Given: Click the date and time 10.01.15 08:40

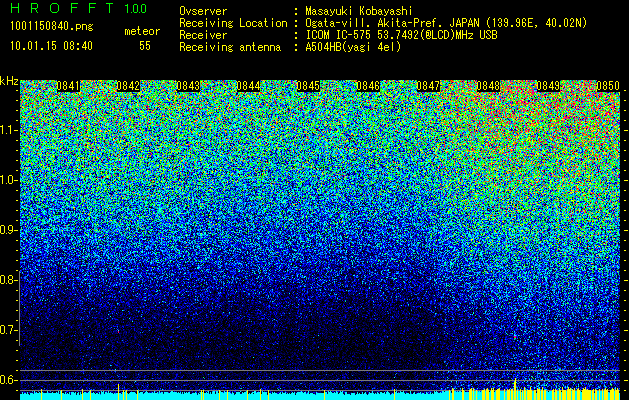Looking at the screenshot, I should pyautogui.click(x=51, y=46).
